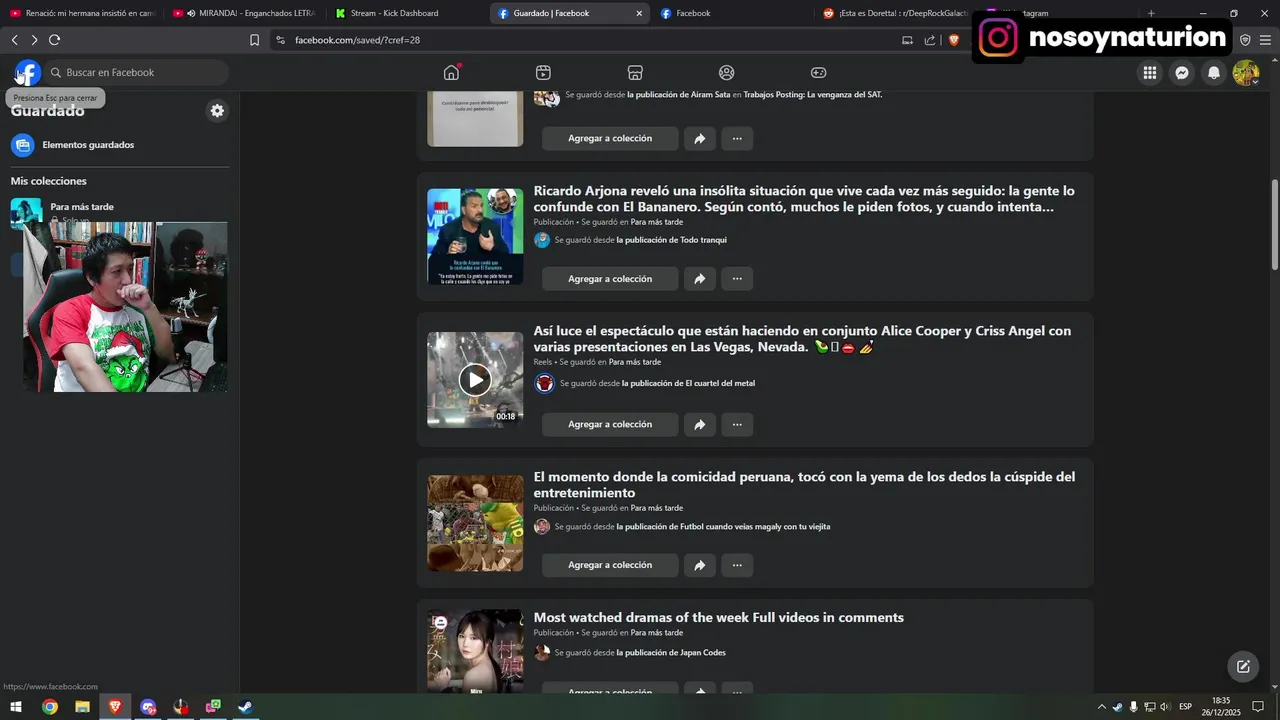Open more options for comicidad peruana post

[737, 565]
